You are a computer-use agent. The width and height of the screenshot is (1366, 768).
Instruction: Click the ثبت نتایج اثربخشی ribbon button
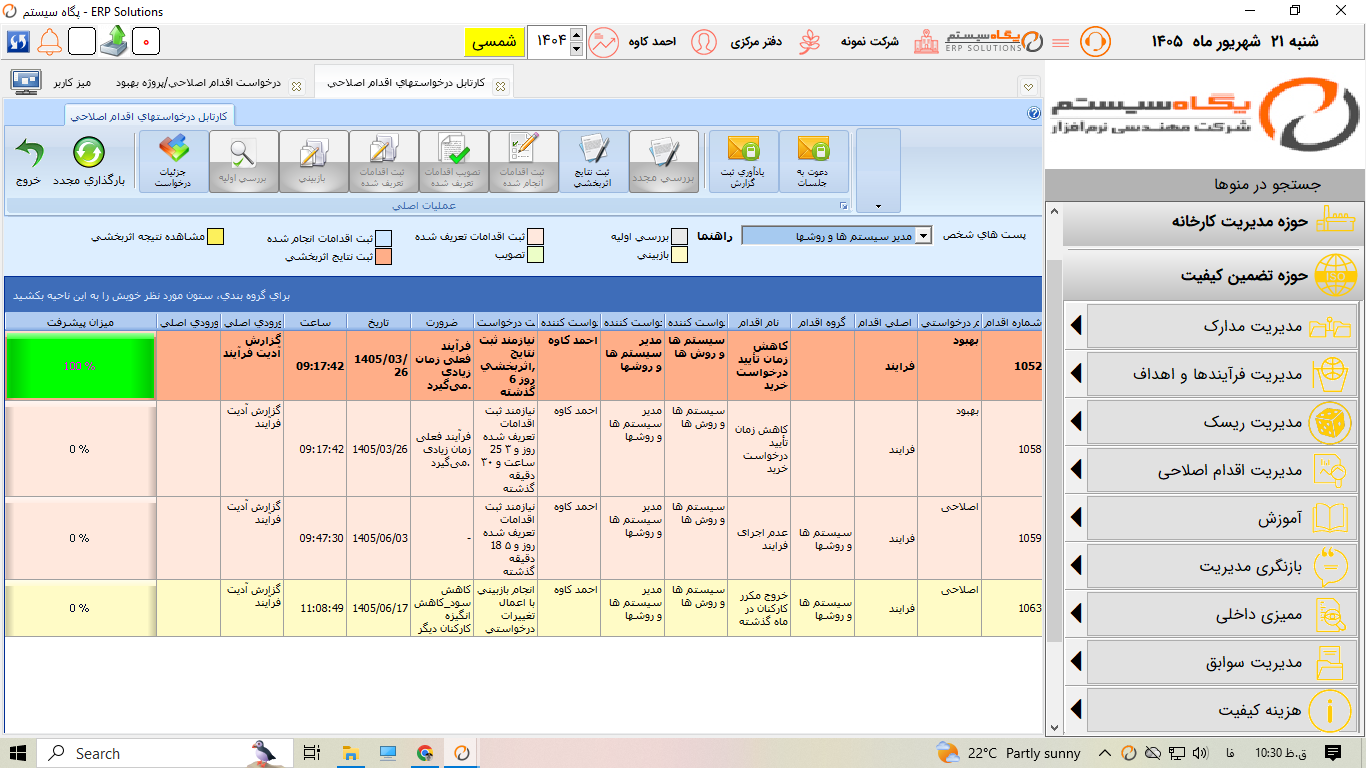pyautogui.click(x=594, y=161)
